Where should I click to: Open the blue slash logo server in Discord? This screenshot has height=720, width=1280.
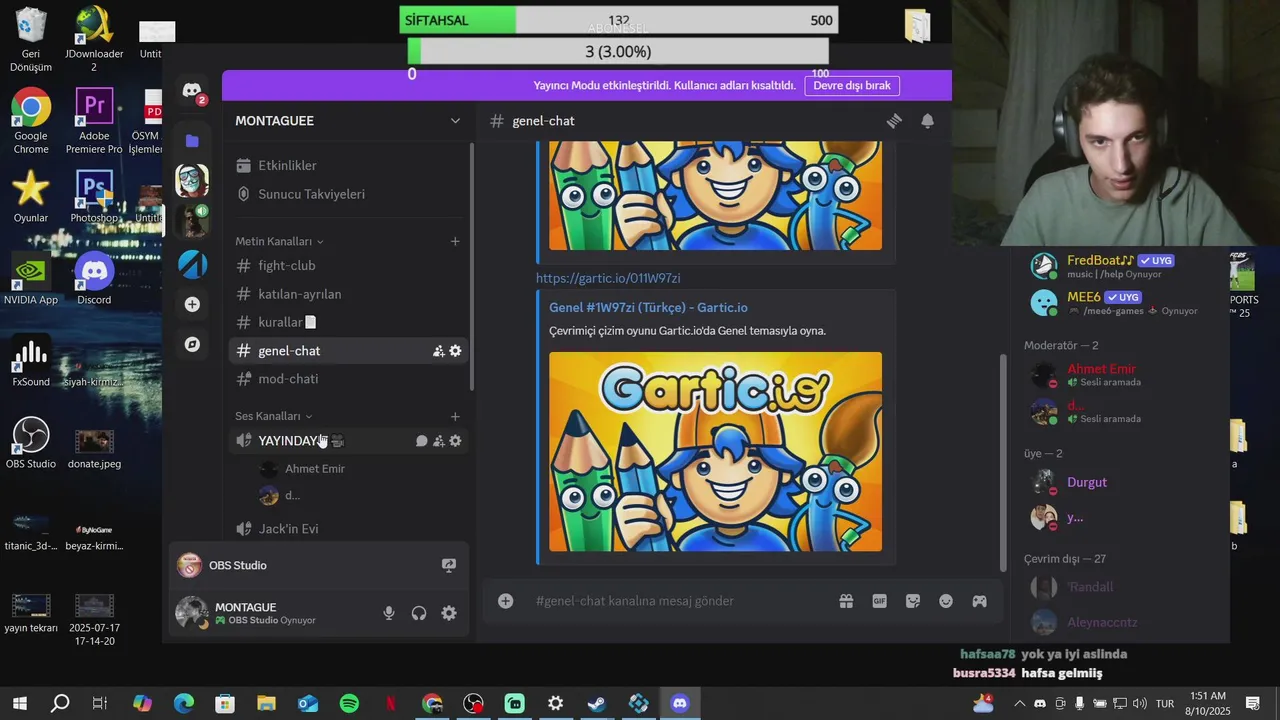coord(192,264)
